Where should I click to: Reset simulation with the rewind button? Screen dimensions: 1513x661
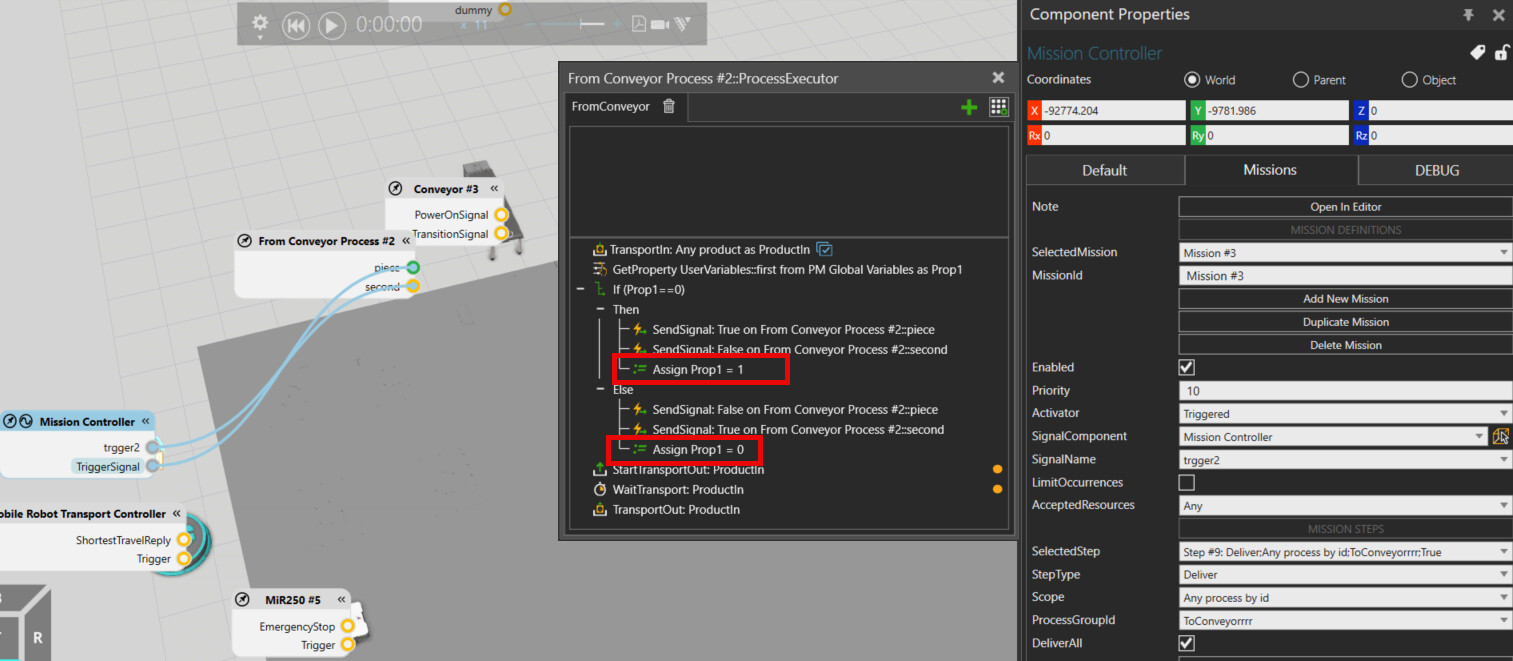pyautogui.click(x=295, y=25)
